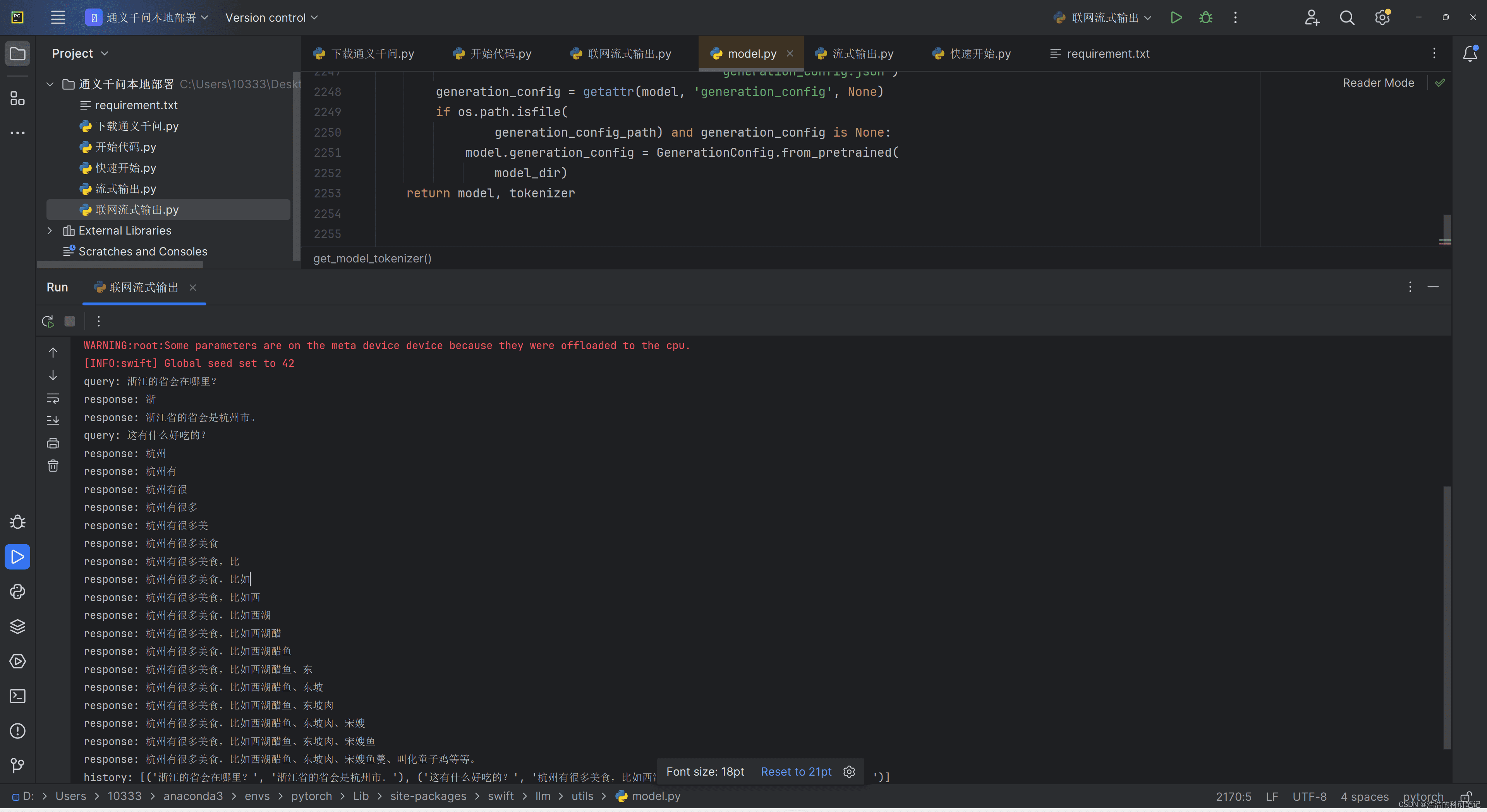Click the Debug bug icon in top toolbar
This screenshot has width=1487, height=812.
(1205, 17)
